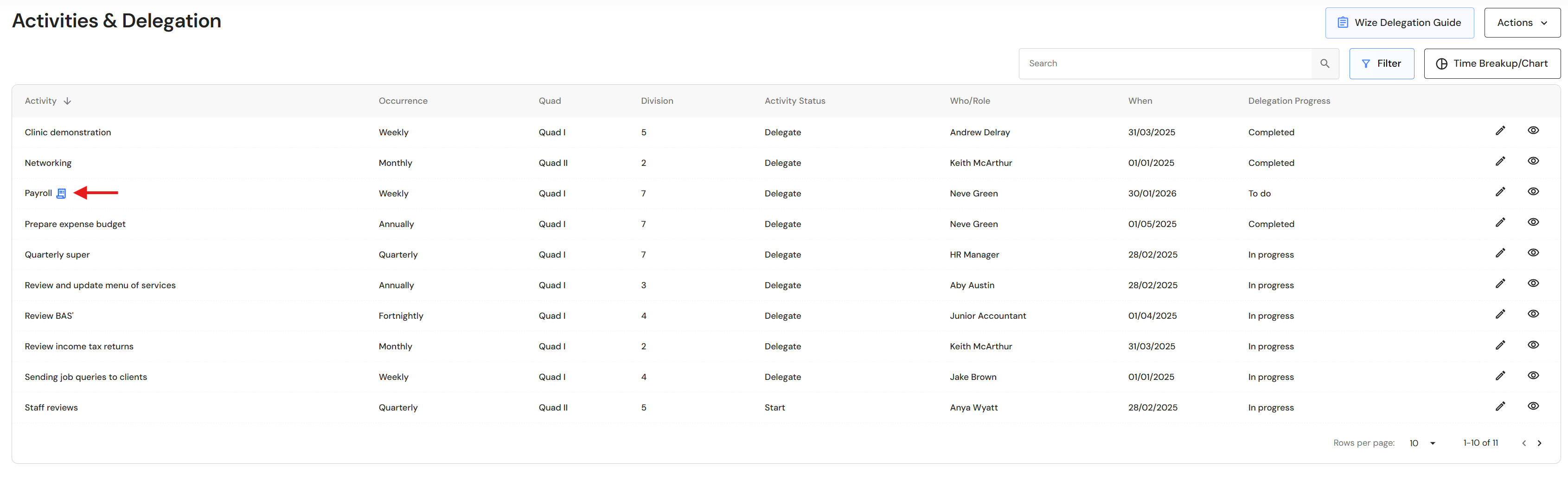Viewport: 1568px width, 480px height.
Task: Click the Delegation Progress column header
Action: (1289, 101)
